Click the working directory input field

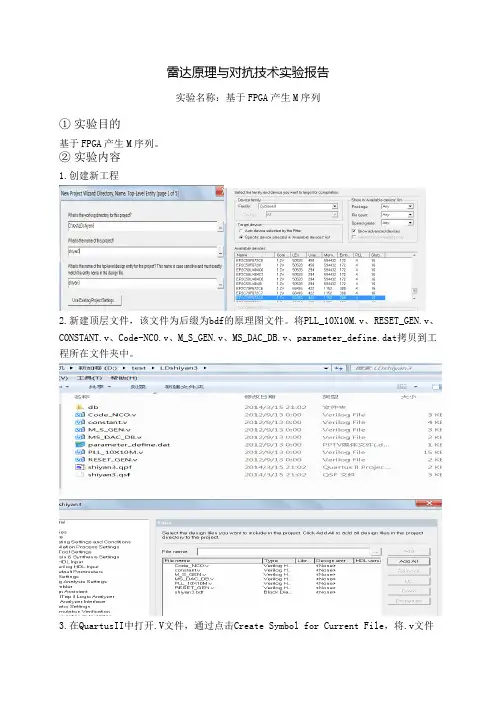[x=142, y=226]
